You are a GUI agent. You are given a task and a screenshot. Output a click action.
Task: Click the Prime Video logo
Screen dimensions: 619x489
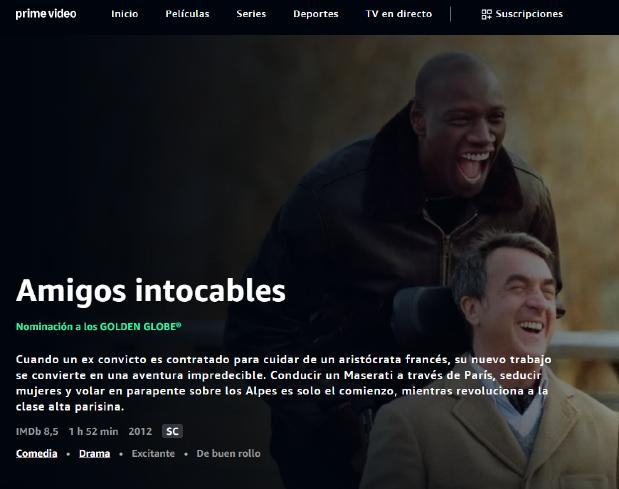tap(46, 14)
